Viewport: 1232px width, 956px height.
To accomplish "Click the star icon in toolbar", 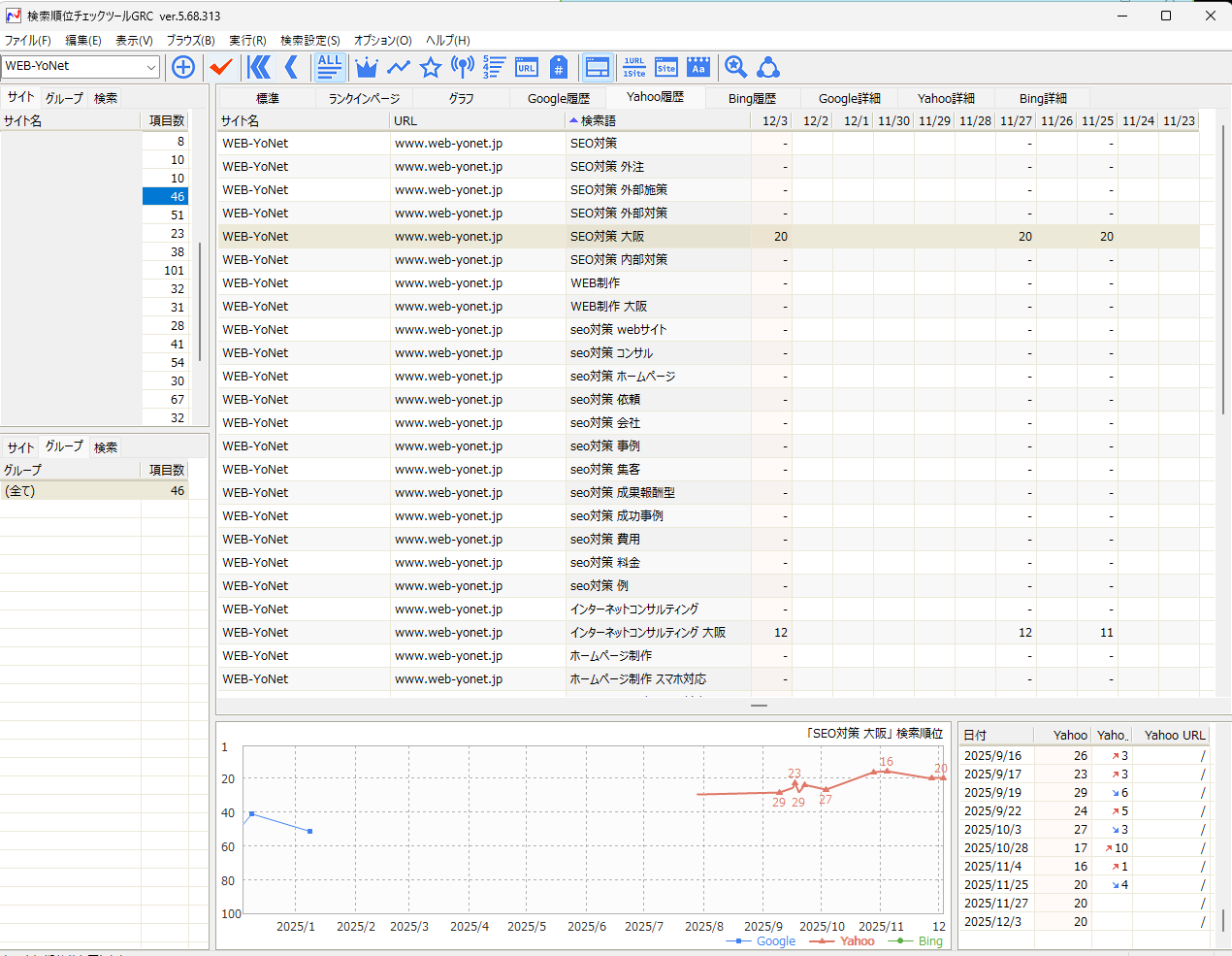I will click(x=431, y=67).
